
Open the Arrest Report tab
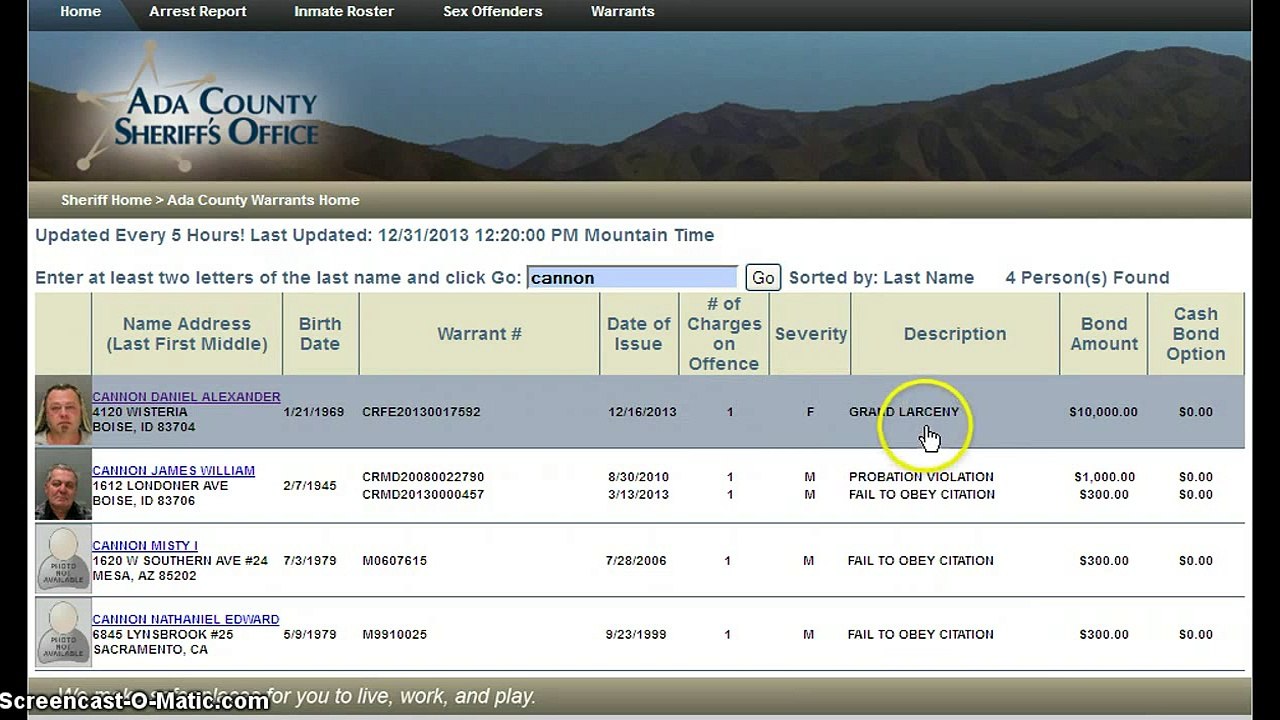click(198, 12)
